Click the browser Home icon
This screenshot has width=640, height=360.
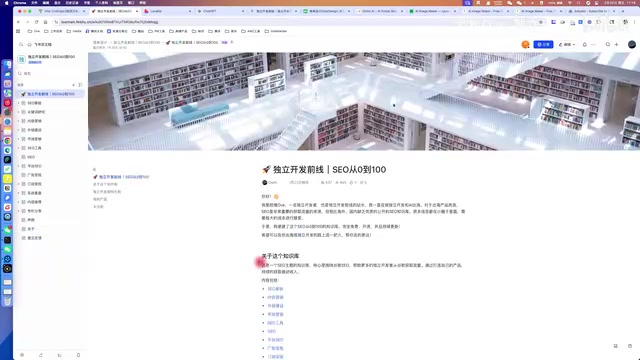45,22
